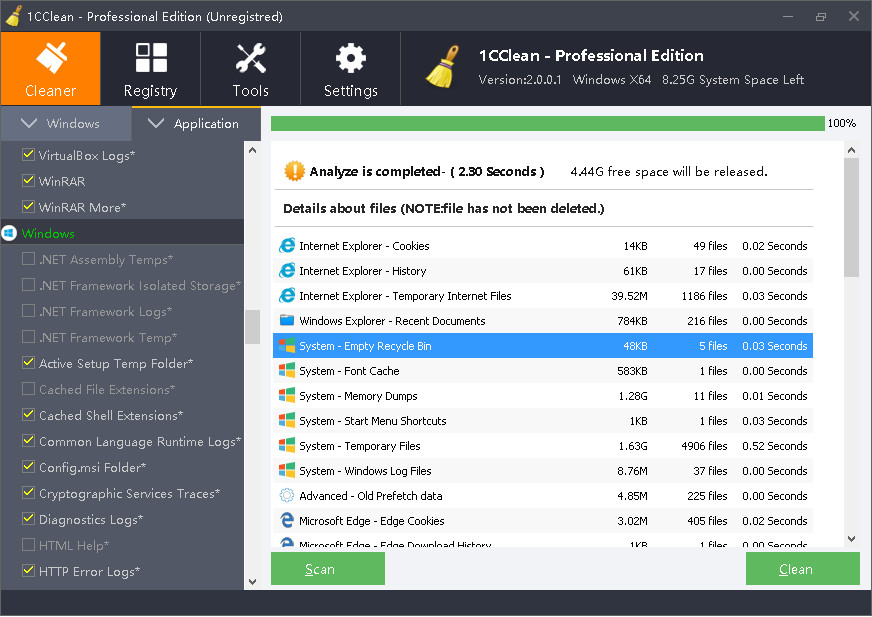Switch to the Application list tab
The image size is (872, 617).
pos(196,124)
